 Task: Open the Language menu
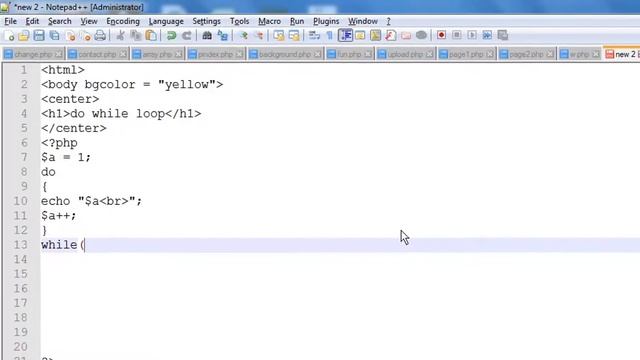click(x=166, y=21)
